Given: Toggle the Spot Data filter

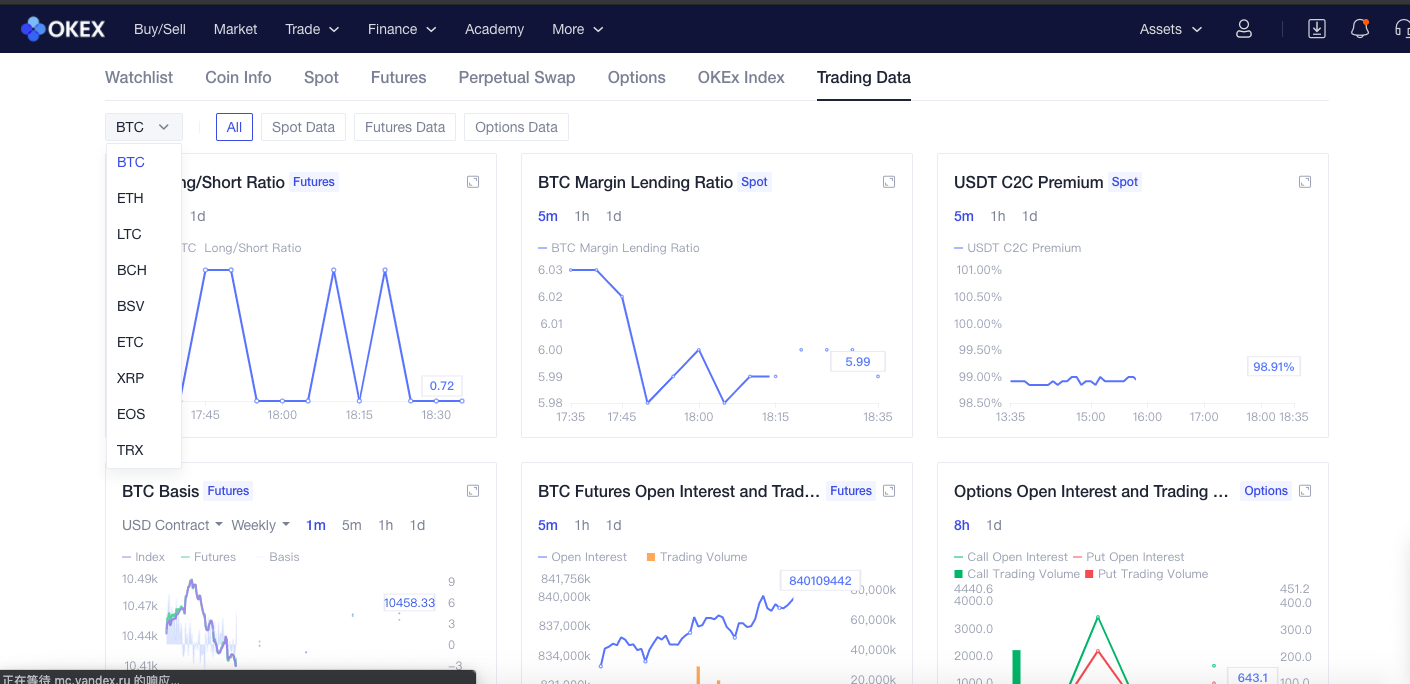Looking at the screenshot, I should tap(303, 127).
